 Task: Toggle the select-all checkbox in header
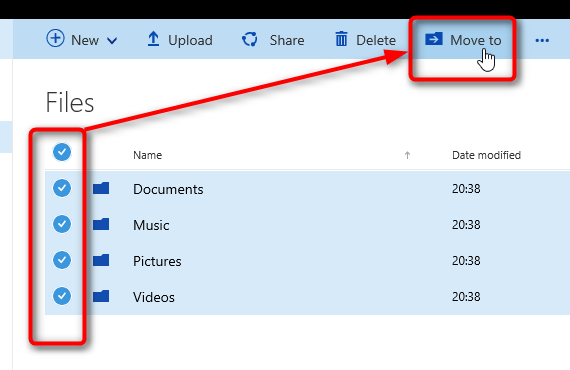tap(62, 152)
